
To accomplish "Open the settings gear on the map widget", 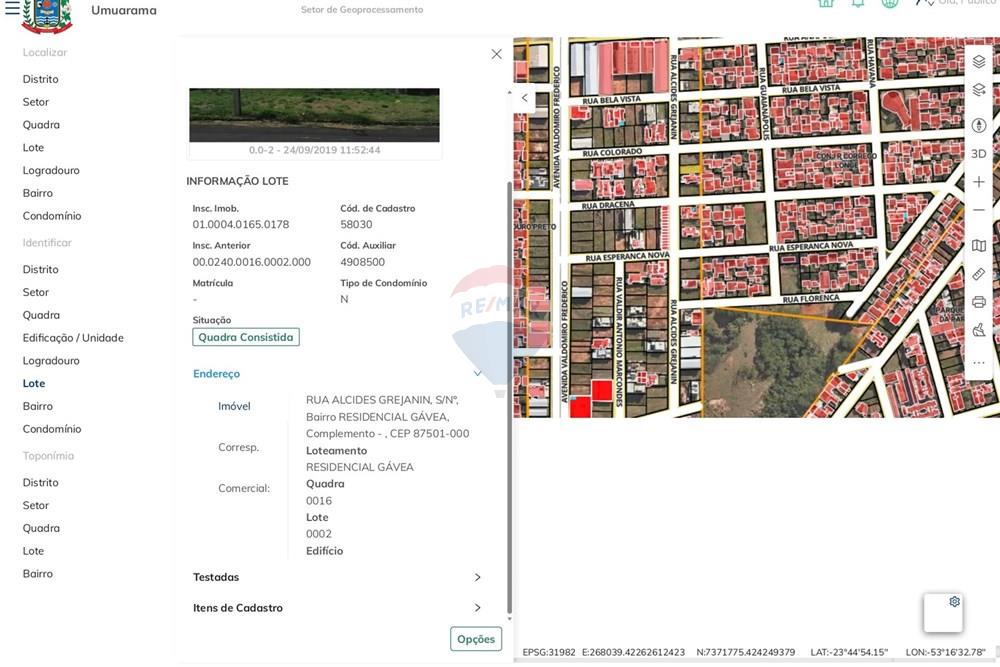I will click(x=953, y=602).
